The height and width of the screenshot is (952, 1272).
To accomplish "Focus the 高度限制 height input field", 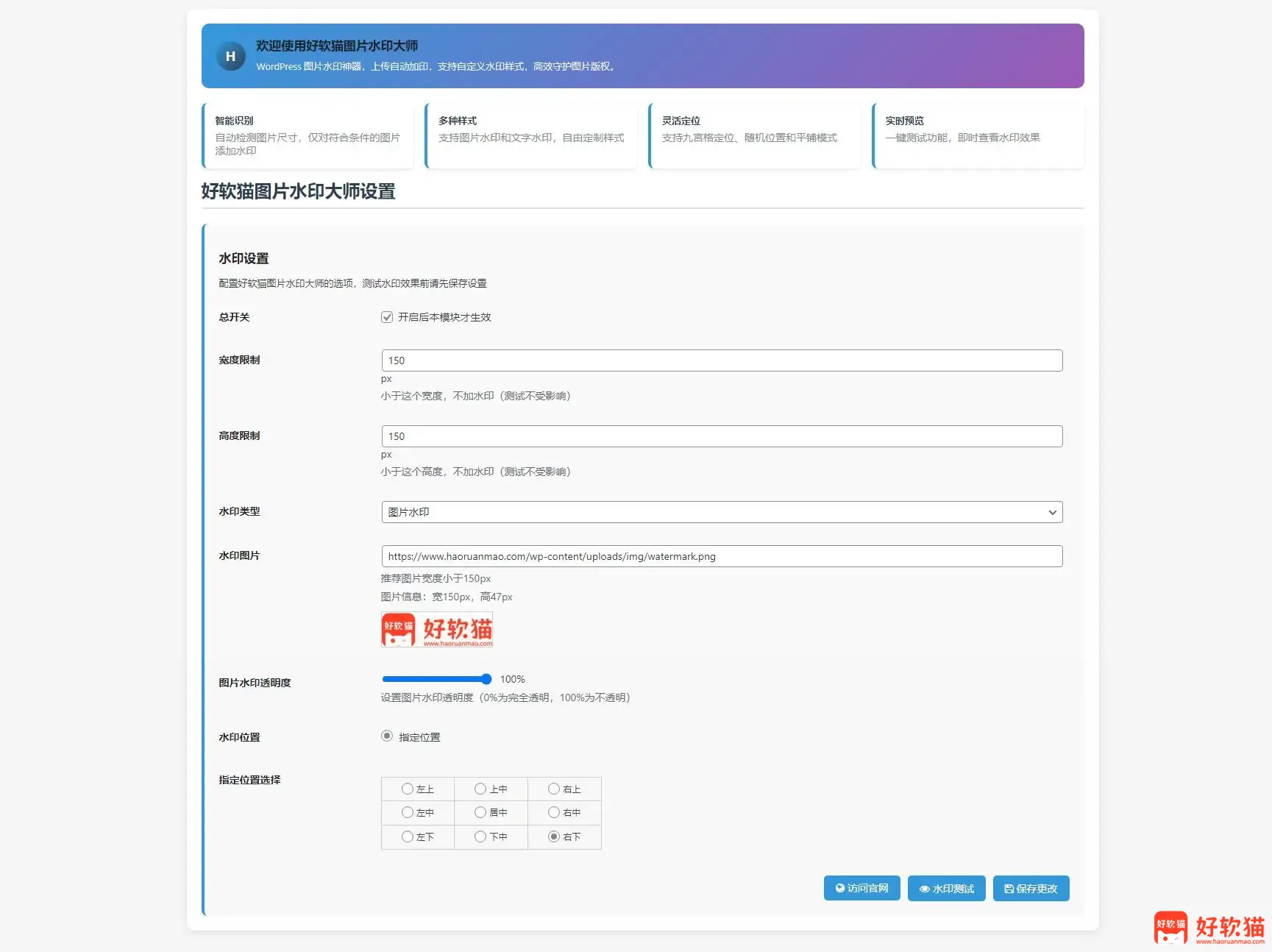I will click(722, 436).
